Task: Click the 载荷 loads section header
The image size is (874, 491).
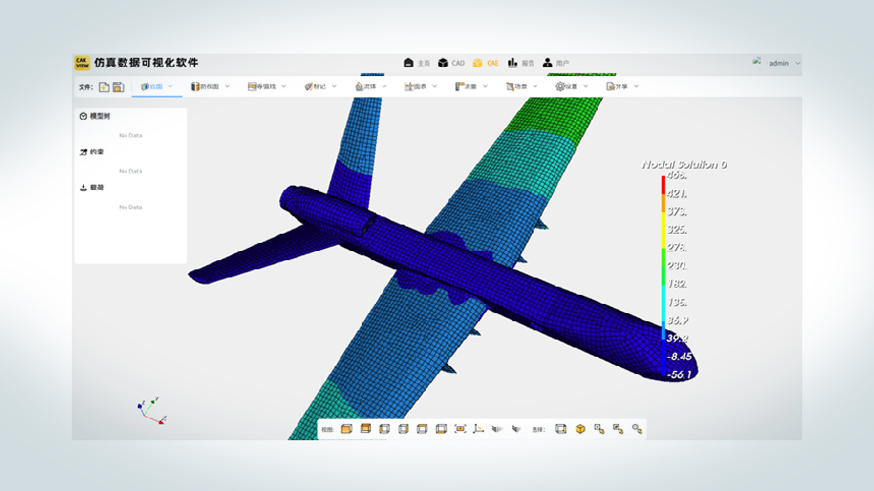Action: point(91,187)
